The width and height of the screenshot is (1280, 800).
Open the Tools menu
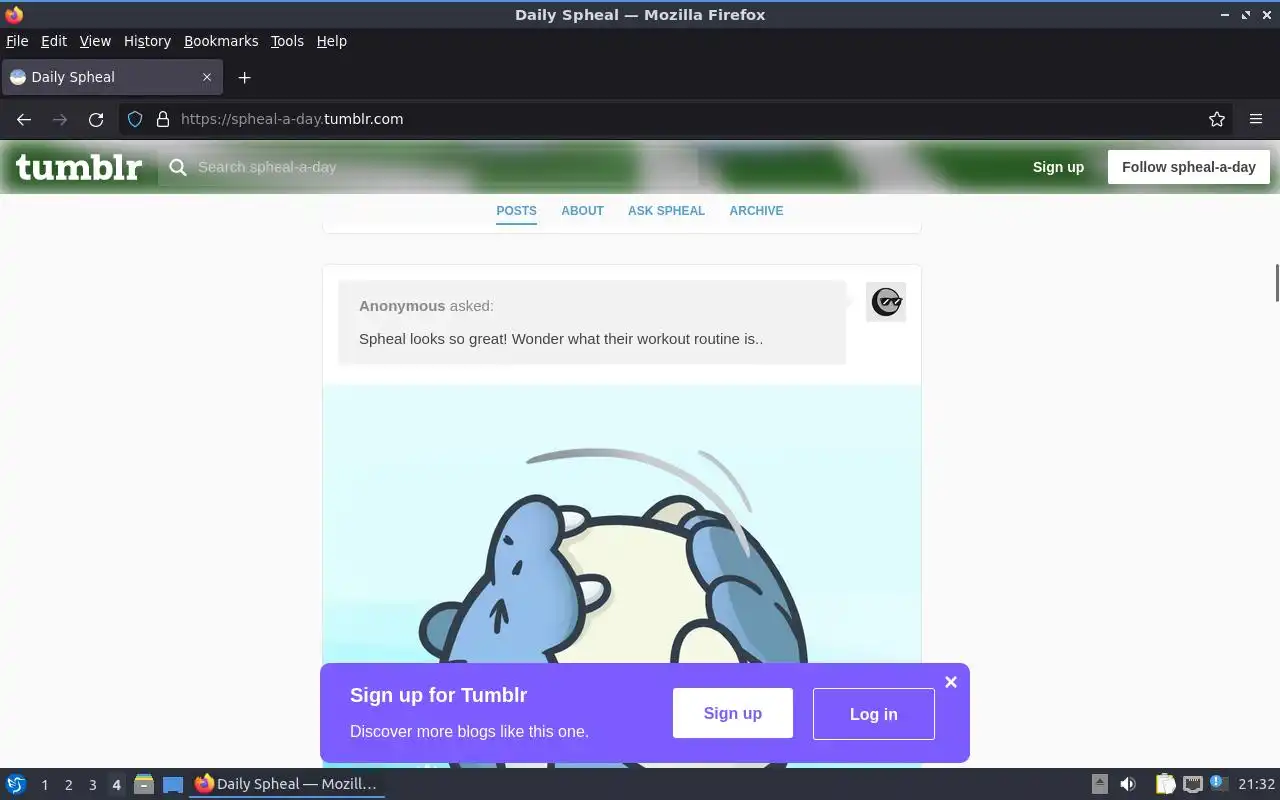click(x=287, y=41)
